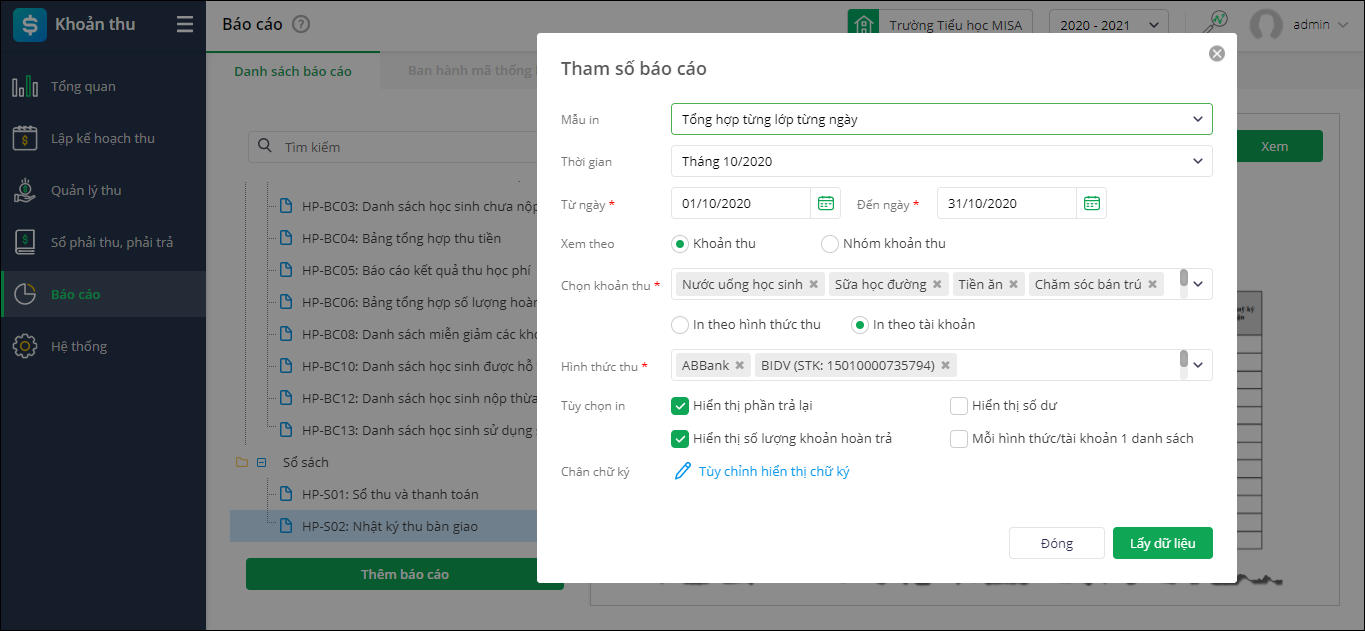The width and height of the screenshot is (1365, 631).
Task: Expand the Thời gian dropdown
Action: pos(941,161)
